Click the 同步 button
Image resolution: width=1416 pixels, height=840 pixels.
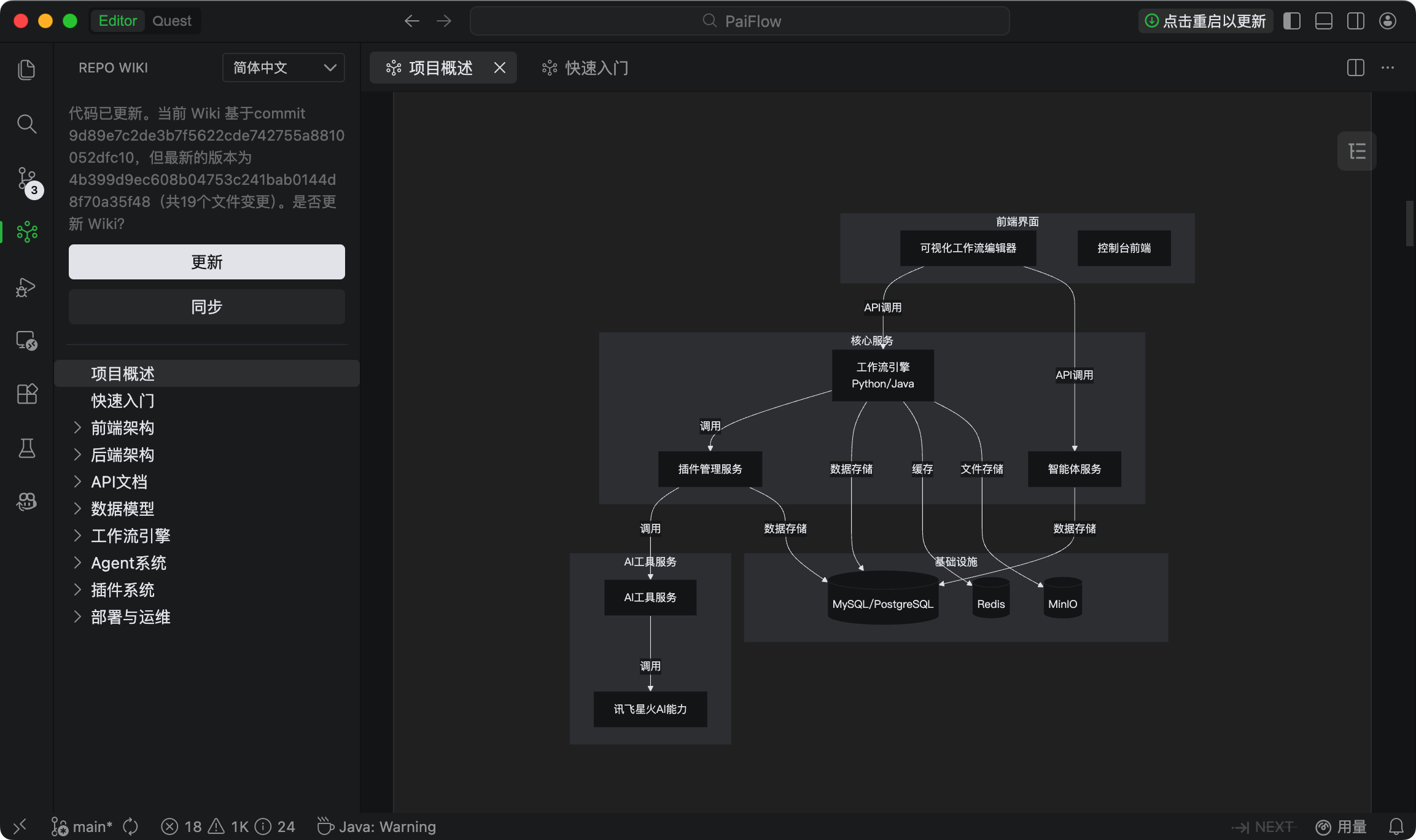(x=206, y=306)
